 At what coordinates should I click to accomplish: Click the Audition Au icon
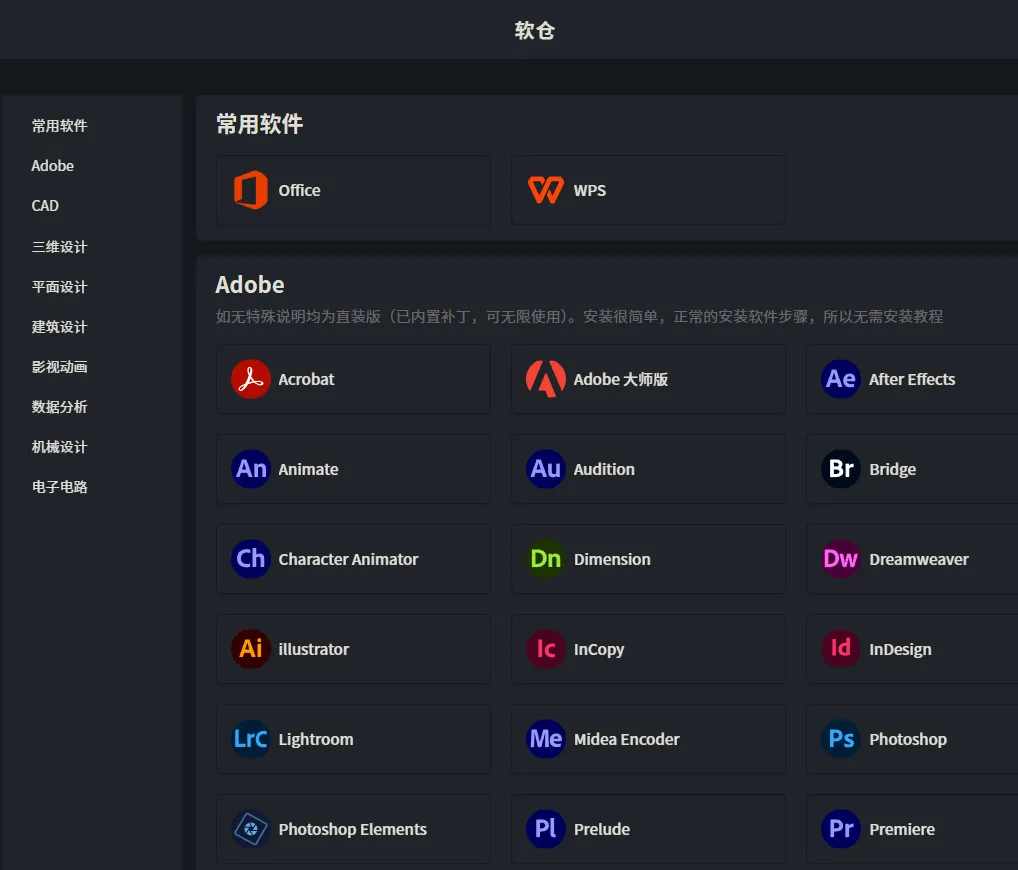[x=545, y=469]
